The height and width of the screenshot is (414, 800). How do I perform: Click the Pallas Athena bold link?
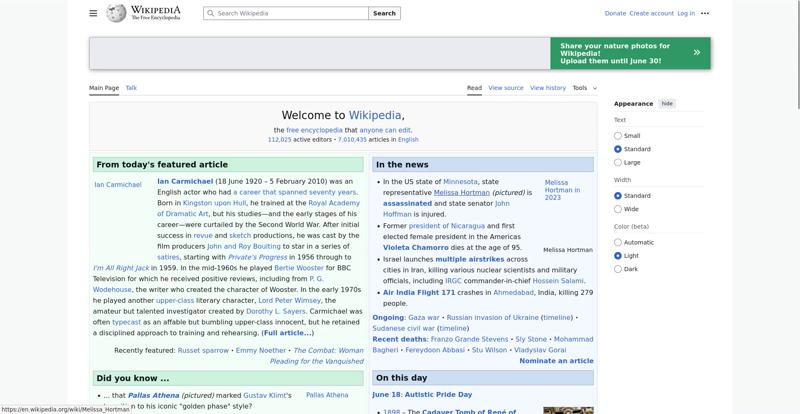pos(154,395)
